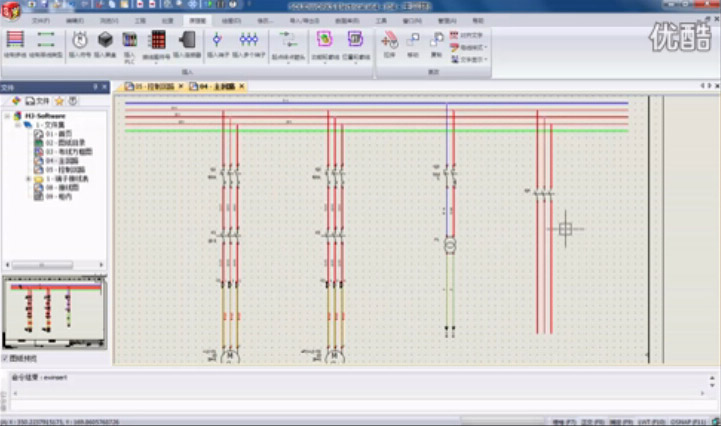The height and width of the screenshot is (426, 721).
Task: Toggle the grid (F7) status bar button
Action: click(564, 422)
